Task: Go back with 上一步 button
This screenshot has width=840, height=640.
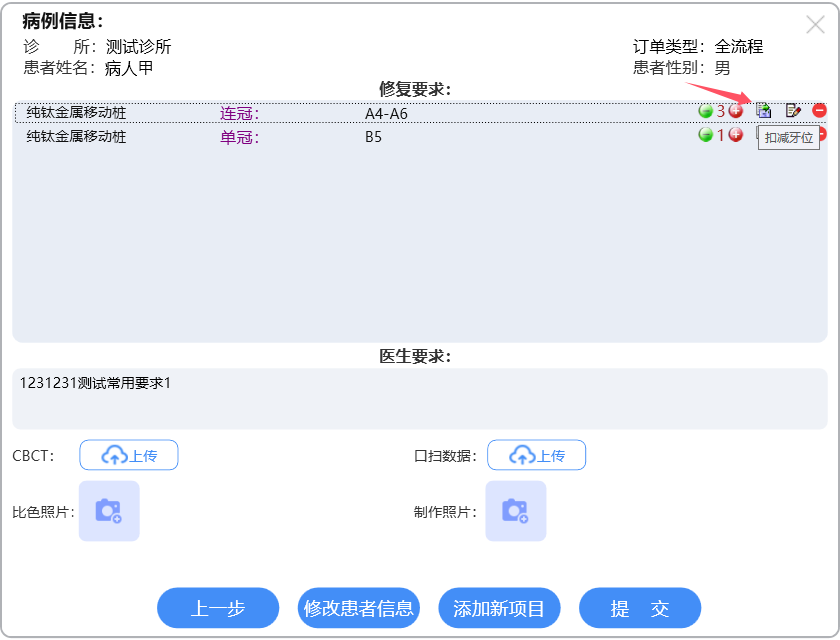Action: (x=218, y=608)
